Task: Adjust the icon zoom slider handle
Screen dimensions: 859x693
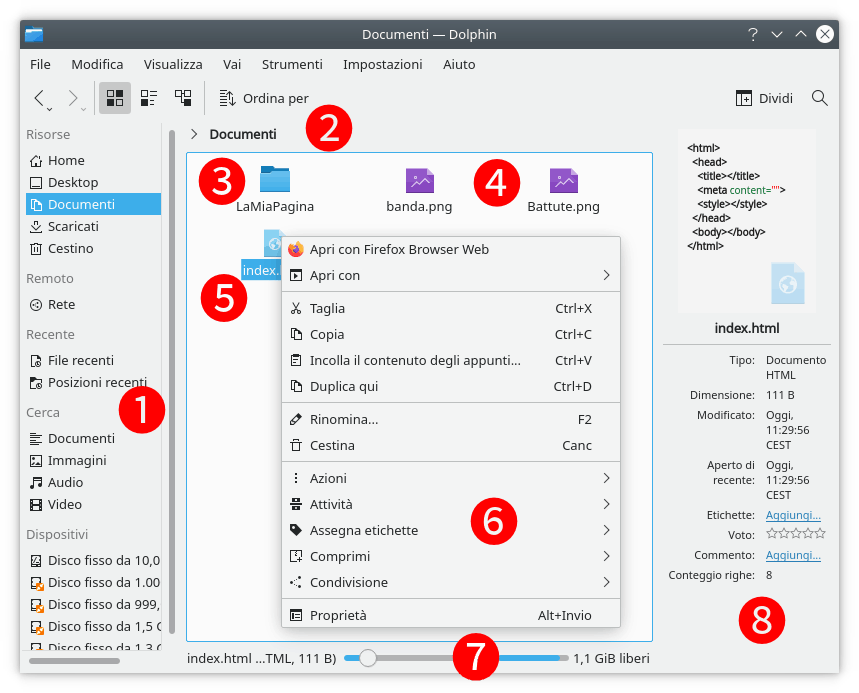Action: (x=368, y=658)
